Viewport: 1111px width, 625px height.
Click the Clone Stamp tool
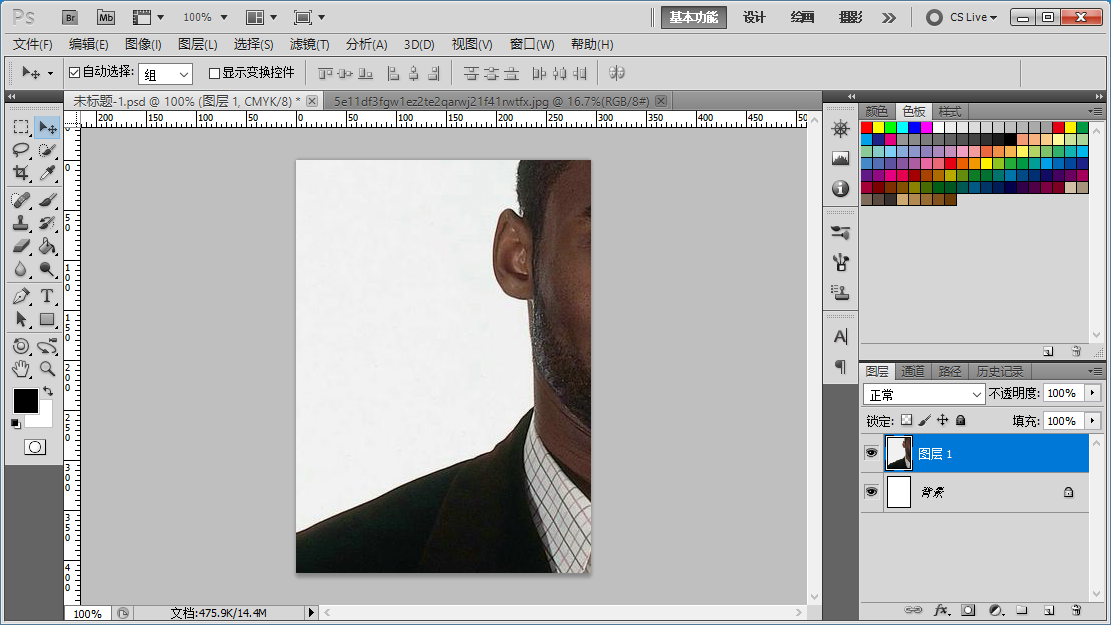[20, 222]
